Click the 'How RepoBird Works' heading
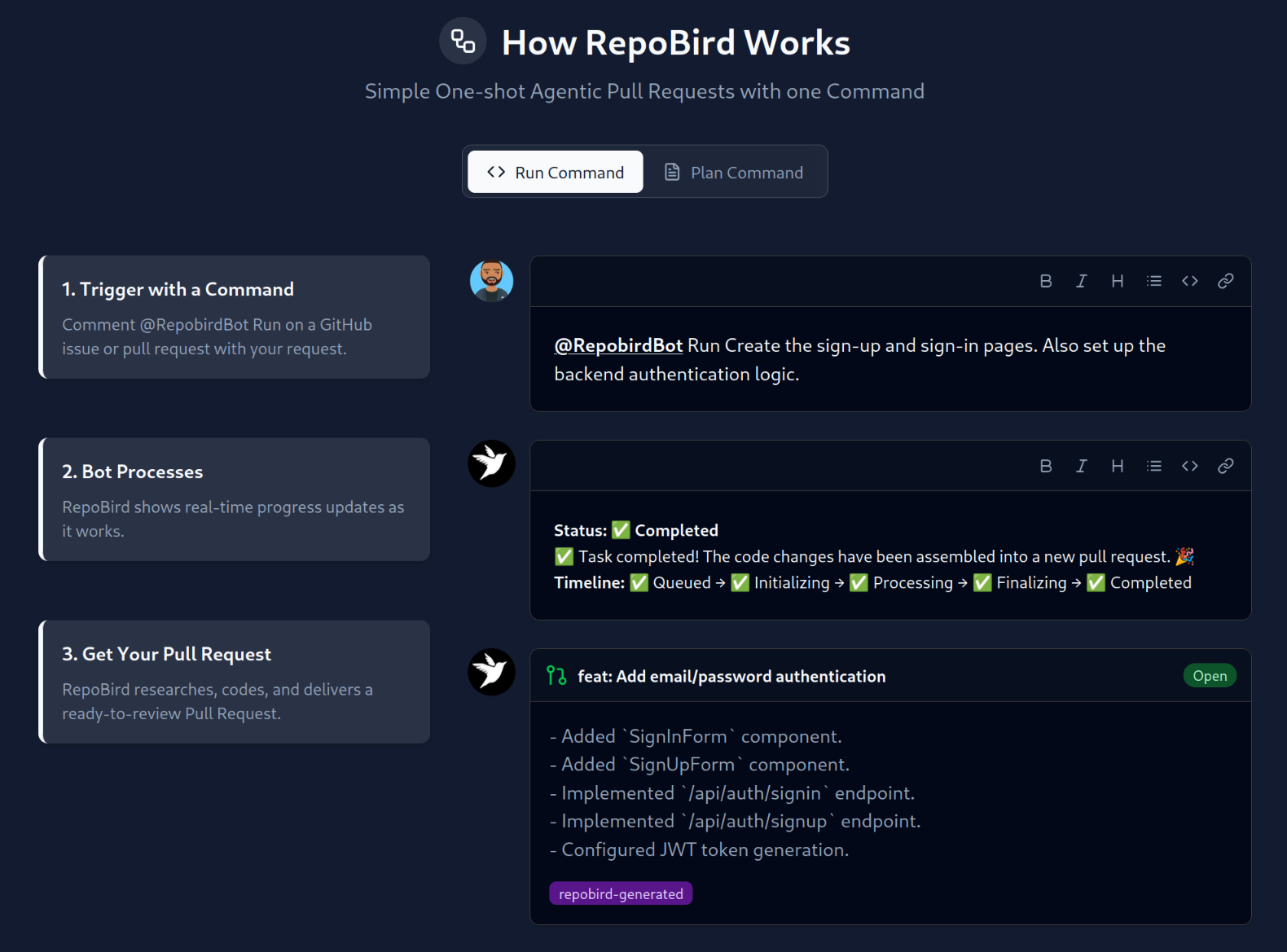This screenshot has height=952, width=1287. tap(675, 42)
